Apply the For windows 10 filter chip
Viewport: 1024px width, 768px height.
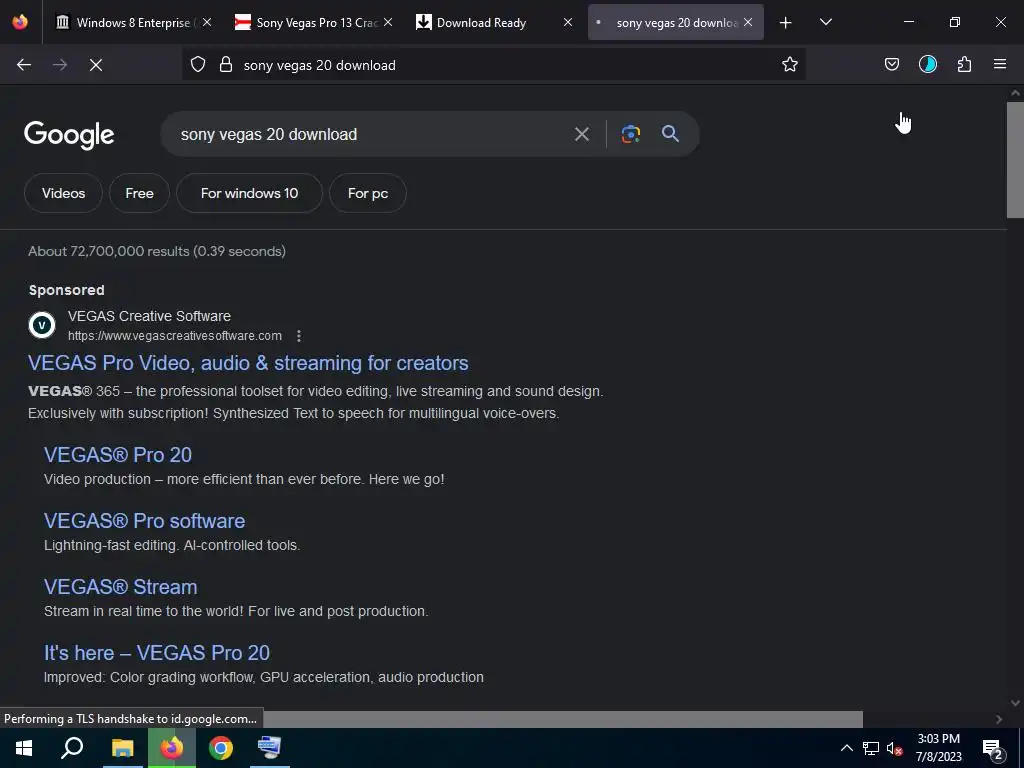[249, 193]
